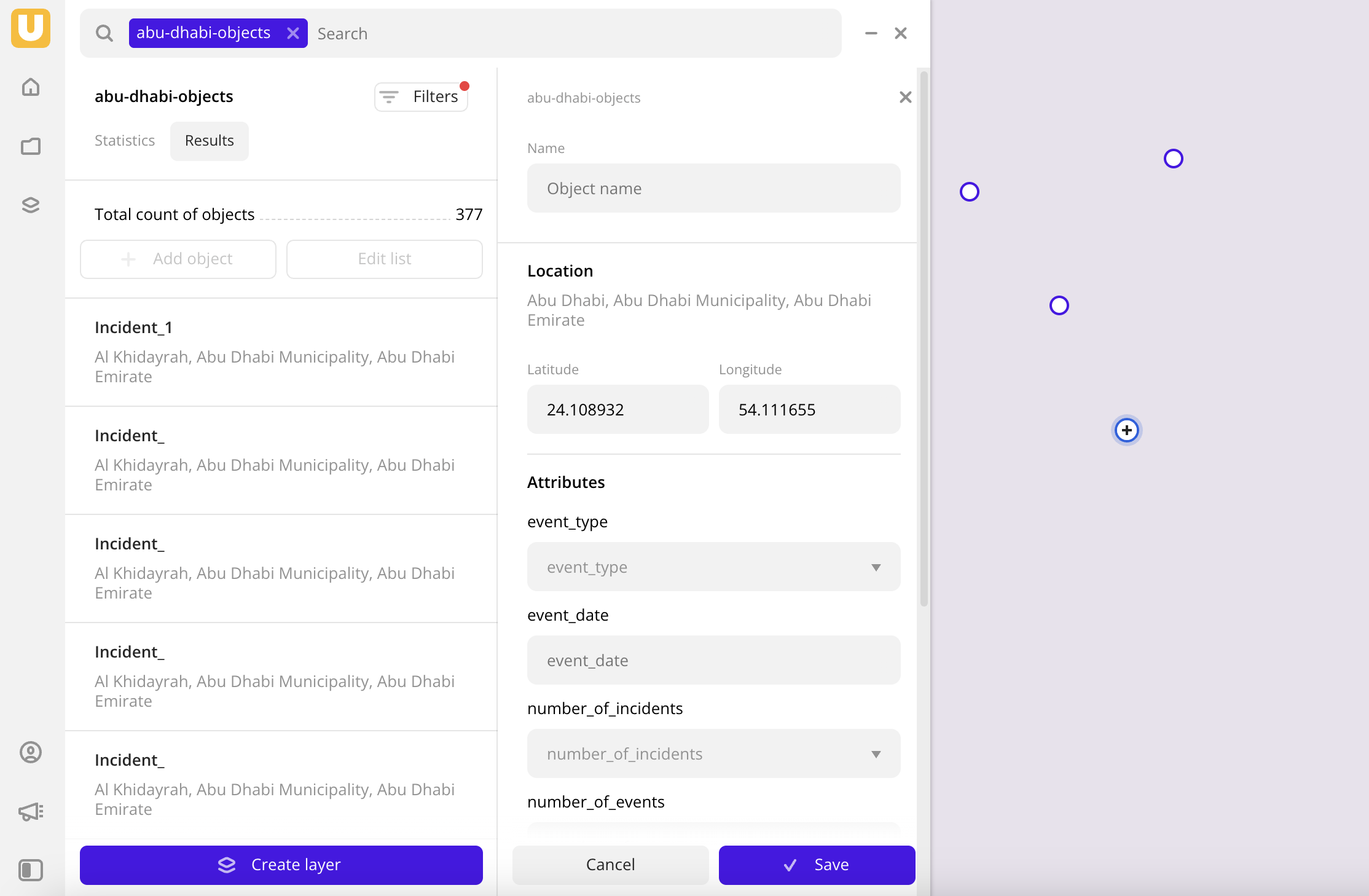
Task: Go to the Home sidebar icon
Action: pyautogui.click(x=31, y=87)
